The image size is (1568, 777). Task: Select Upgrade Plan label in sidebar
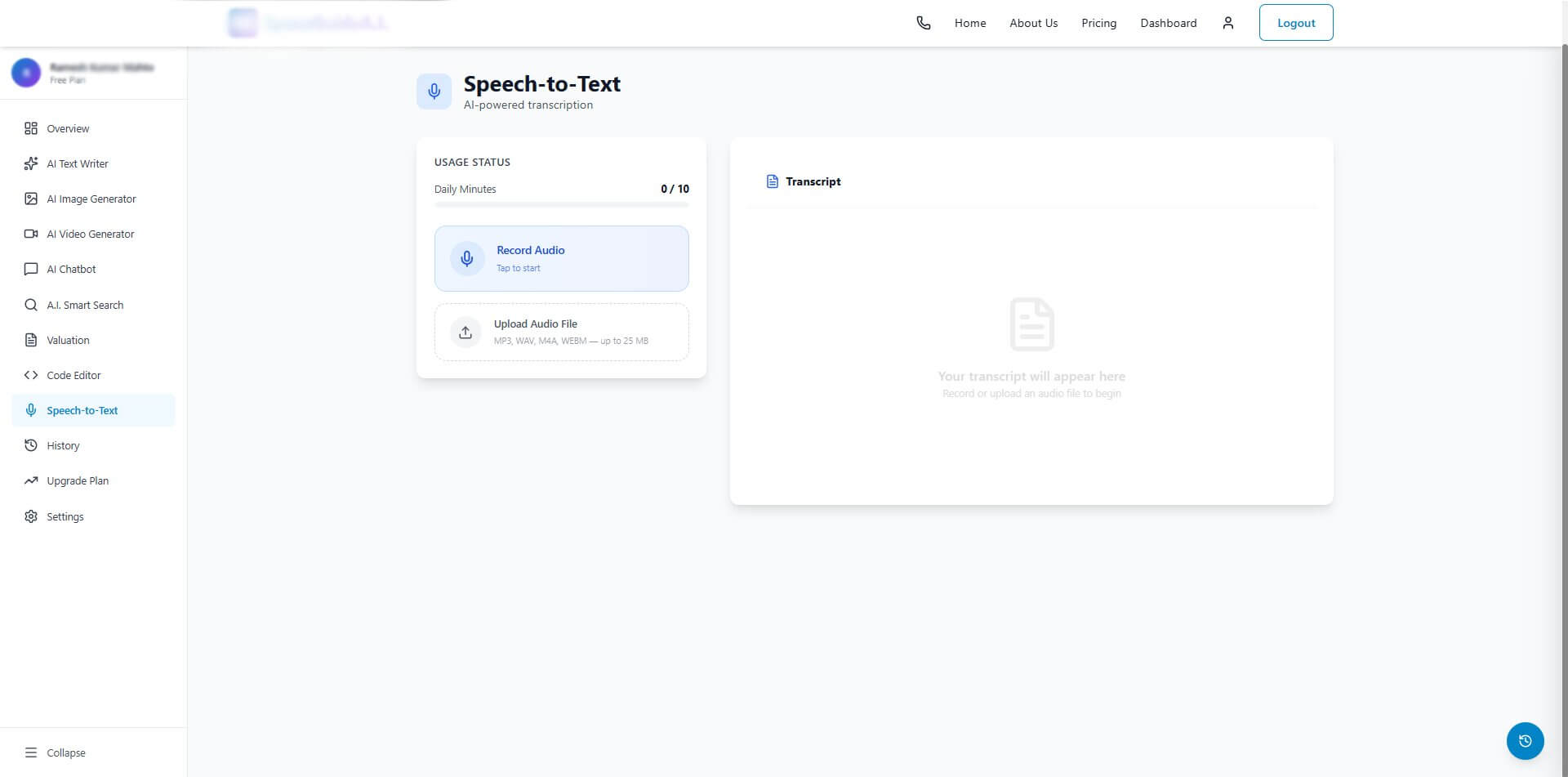[x=78, y=480]
